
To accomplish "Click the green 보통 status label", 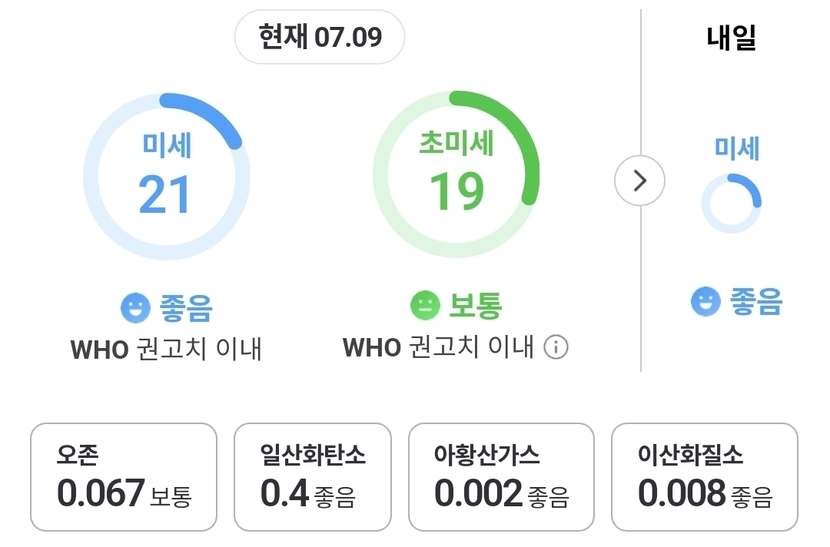I will point(475,306).
